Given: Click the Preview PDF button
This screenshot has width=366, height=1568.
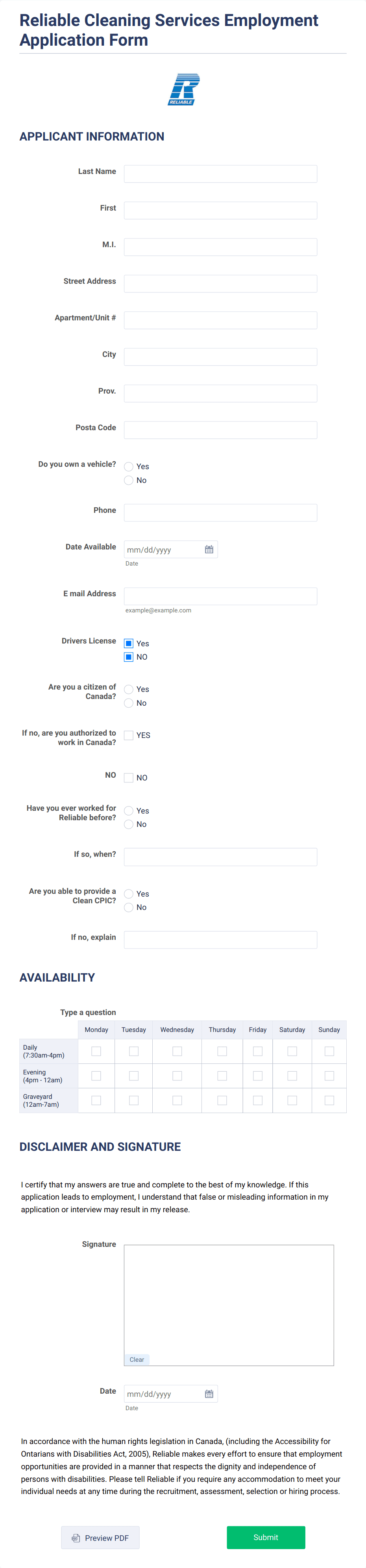Looking at the screenshot, I should (100, 1538).
